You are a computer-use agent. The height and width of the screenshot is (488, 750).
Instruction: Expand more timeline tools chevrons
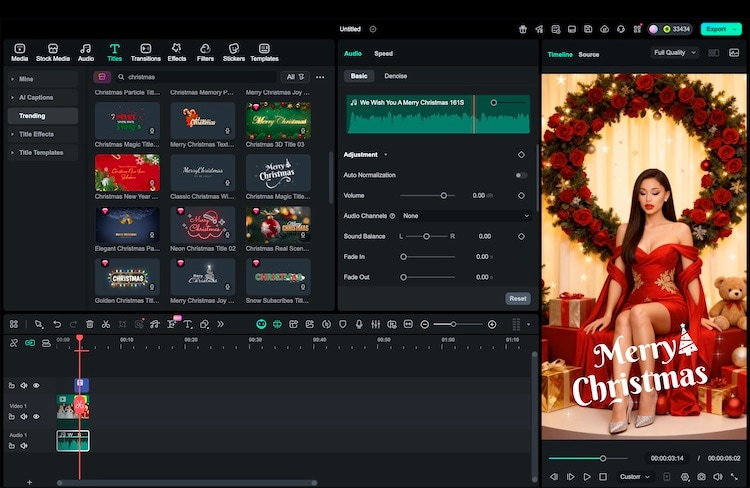tap(221, 324)
